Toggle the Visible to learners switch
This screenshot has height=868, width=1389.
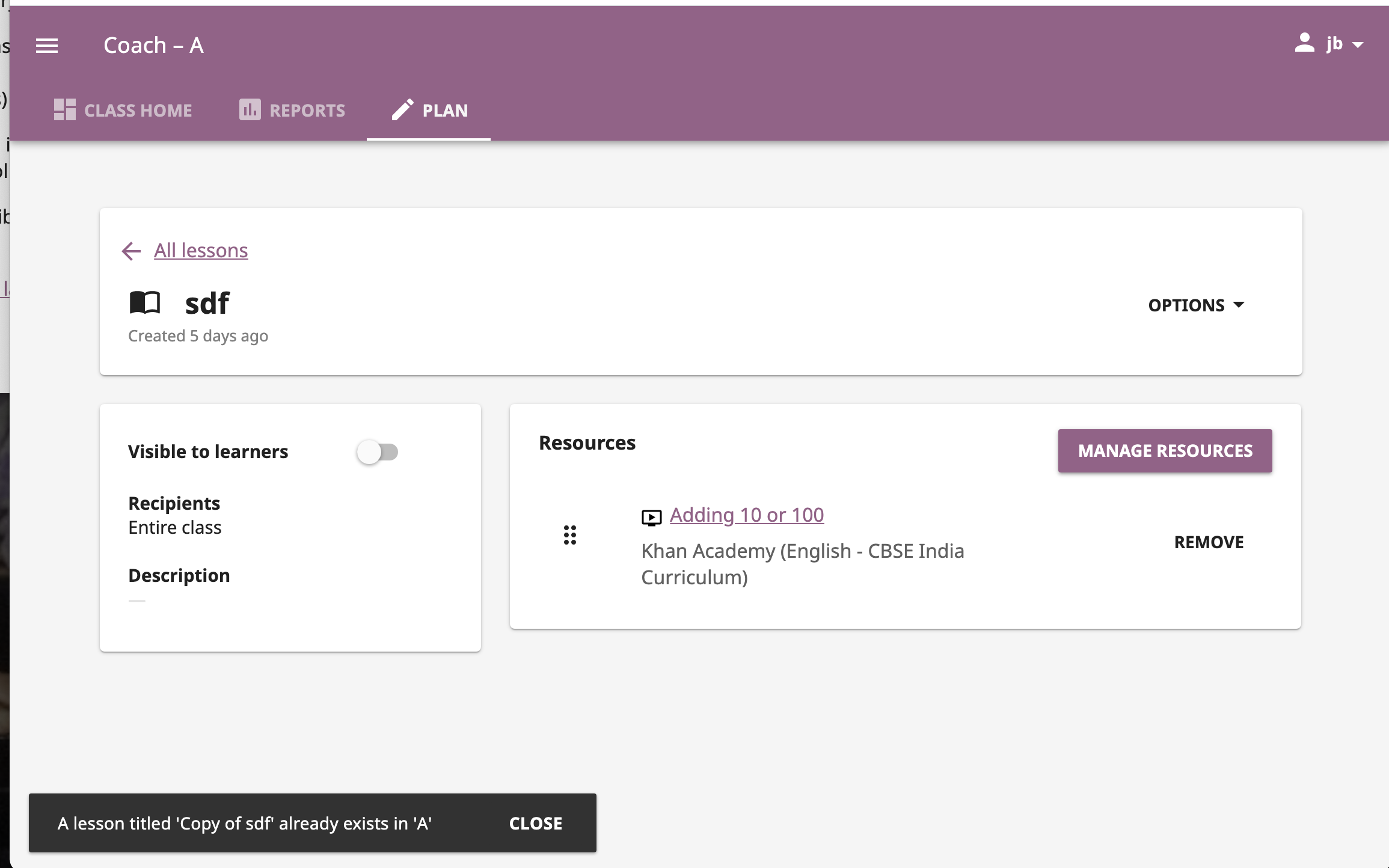[x=378, y=452]
